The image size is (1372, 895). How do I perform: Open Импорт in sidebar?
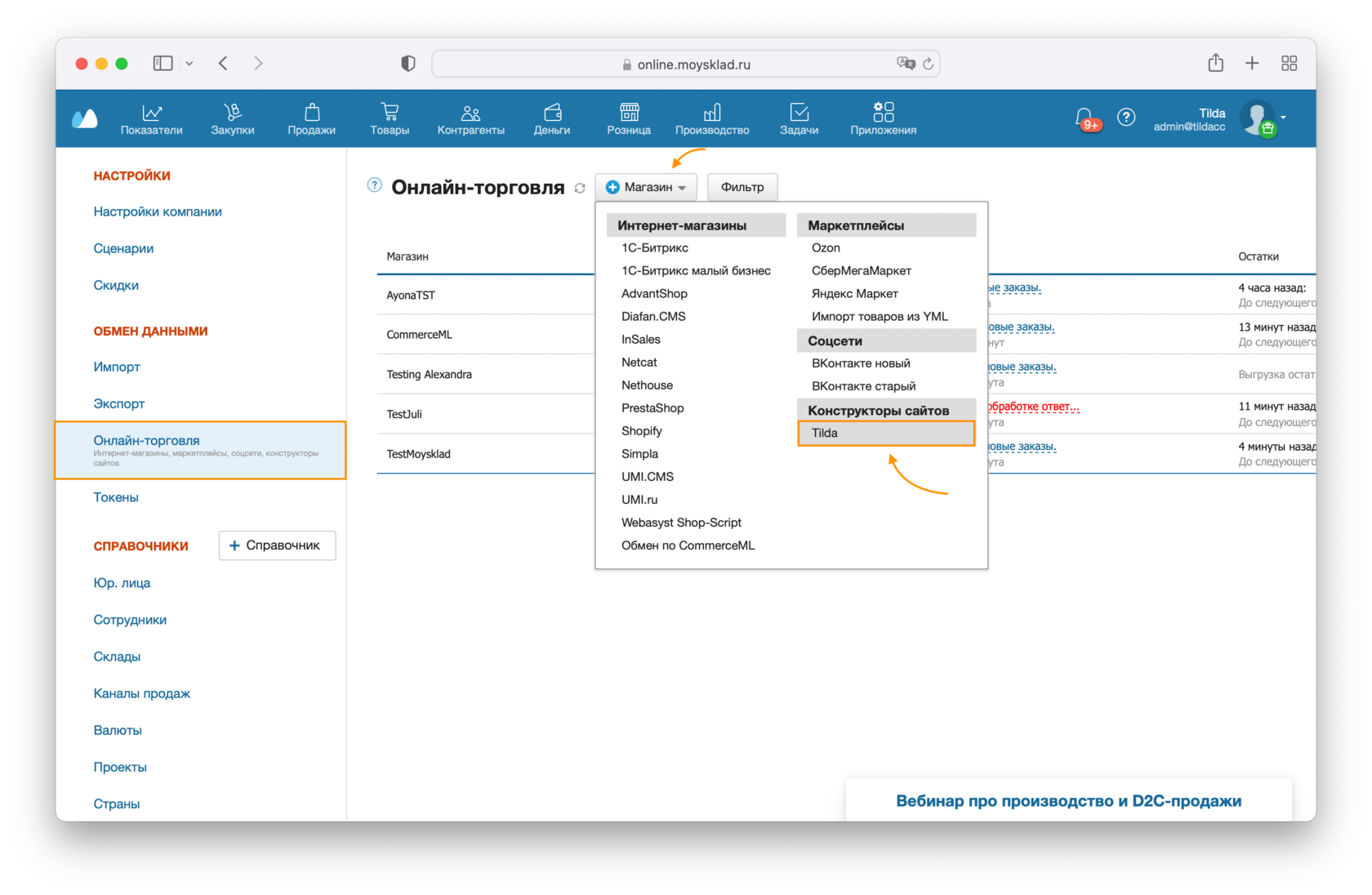[117, 367]
